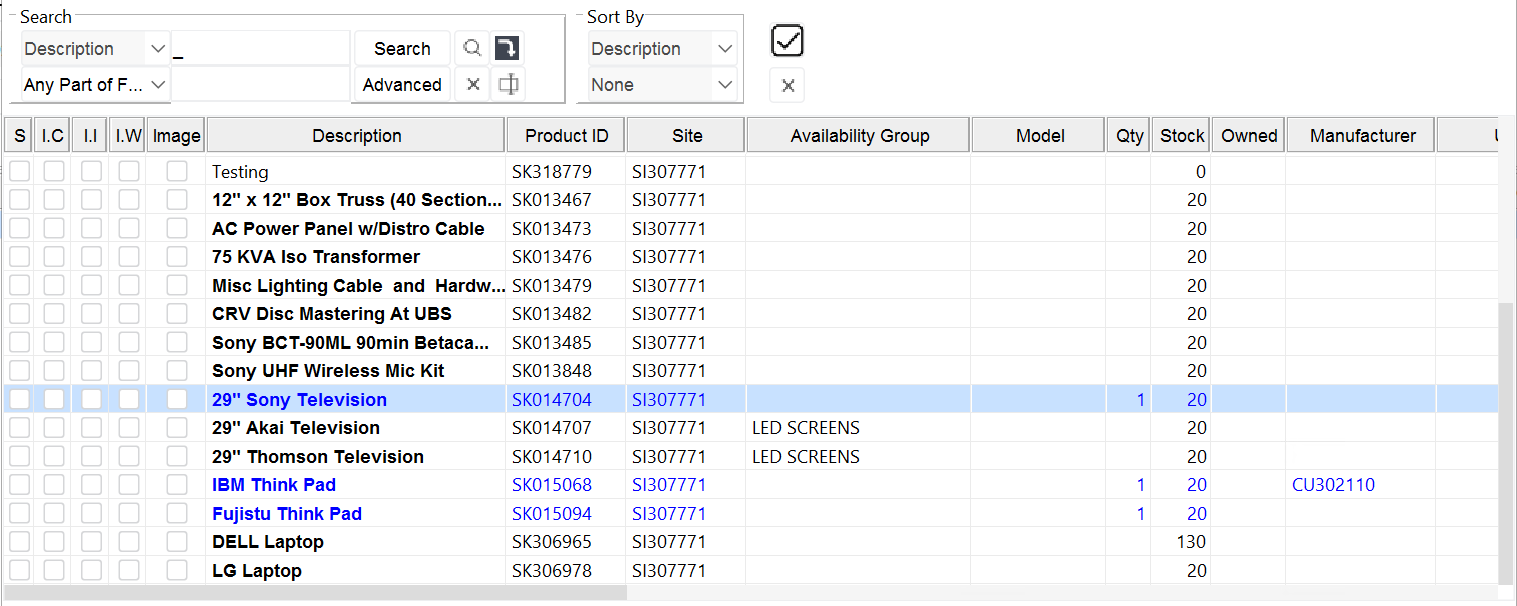Image resolution: width=1517 pixels, height=606 pixels.
Task: Click the large checkmark icon right of Sort By
Action: pyautogui.click(x=787, y=41)
